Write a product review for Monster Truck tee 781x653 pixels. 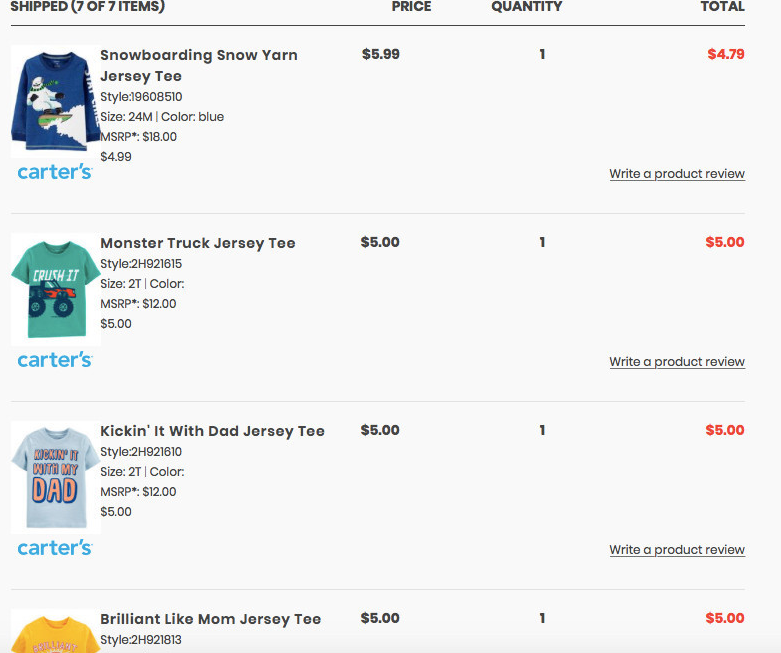point(677,362)
